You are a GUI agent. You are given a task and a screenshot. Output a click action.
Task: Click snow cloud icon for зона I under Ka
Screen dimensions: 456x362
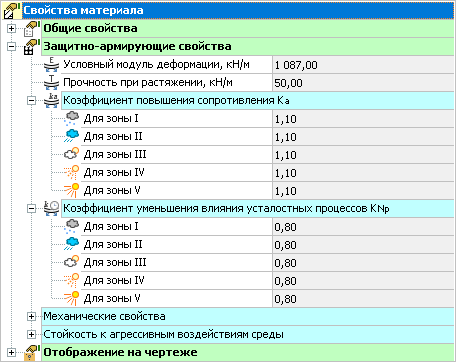[x=72, y=119]
